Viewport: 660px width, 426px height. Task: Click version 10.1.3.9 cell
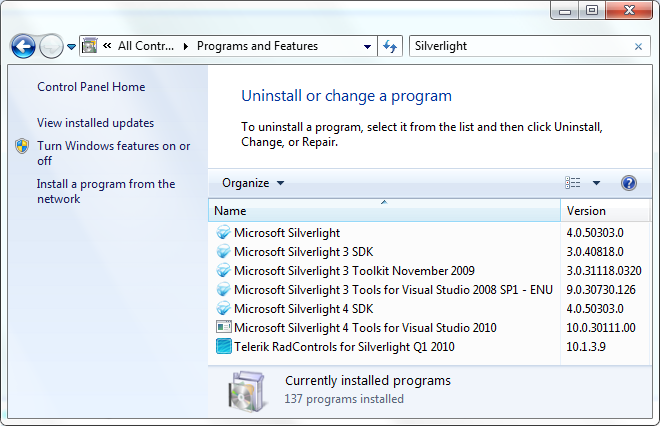[586, 347]
